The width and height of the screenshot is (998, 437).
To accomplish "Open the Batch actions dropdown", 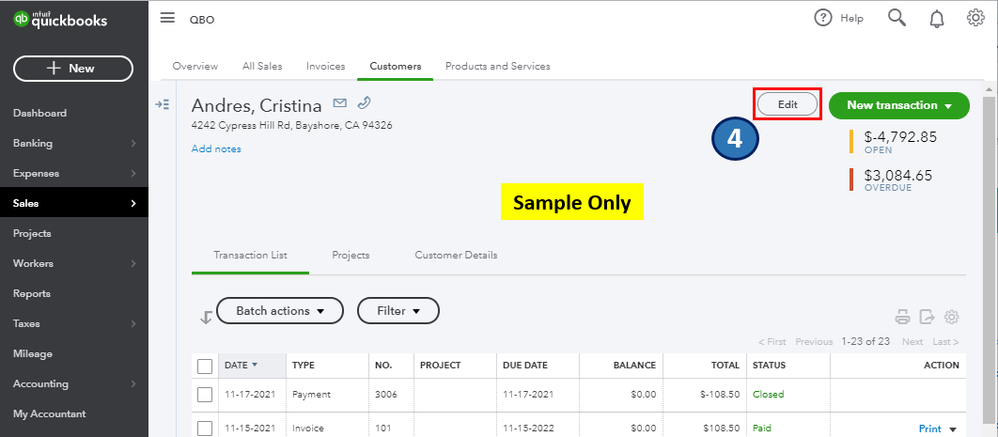I will (280, 311).
